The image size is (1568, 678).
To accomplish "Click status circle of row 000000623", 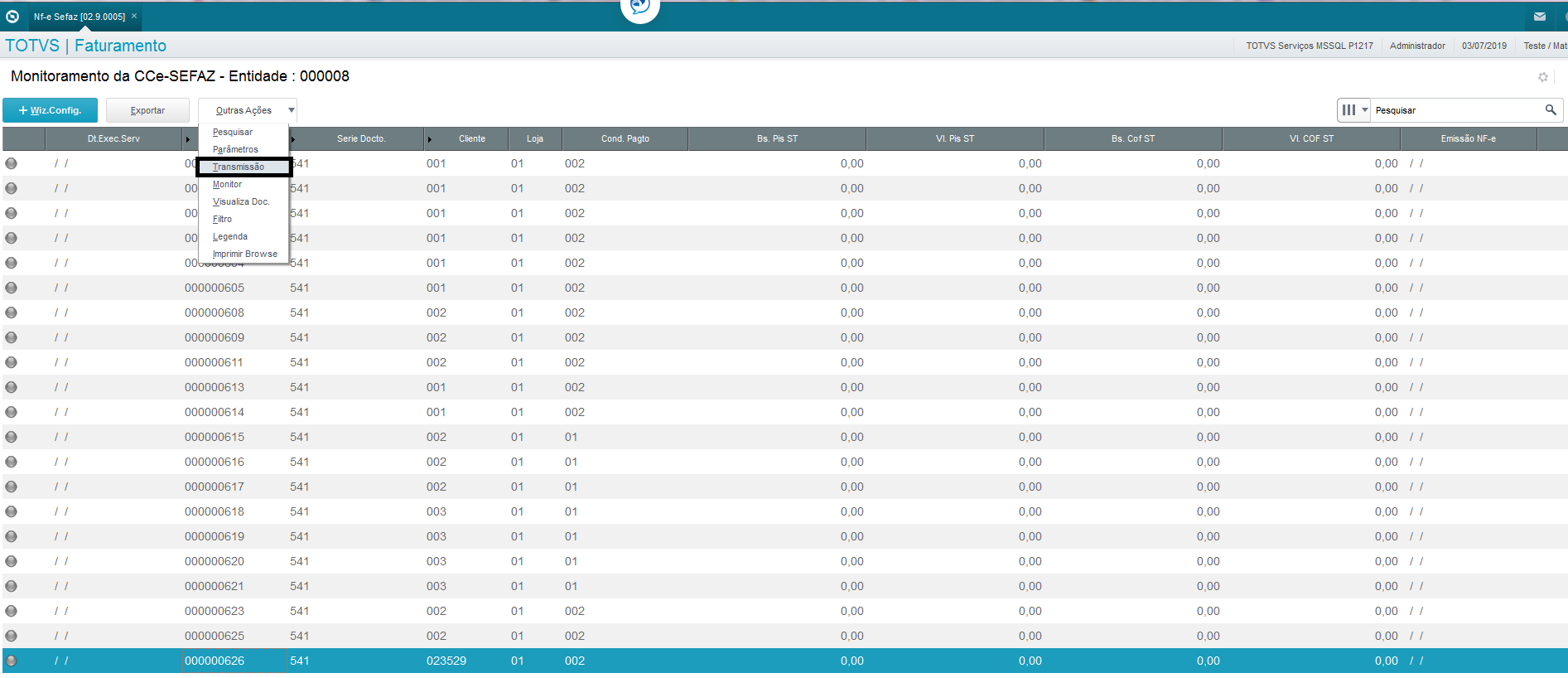I will [11, 611].
